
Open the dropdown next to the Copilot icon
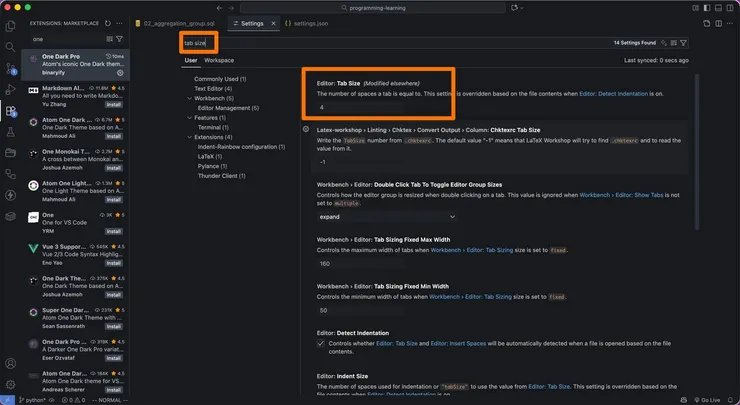pos(521,8)
